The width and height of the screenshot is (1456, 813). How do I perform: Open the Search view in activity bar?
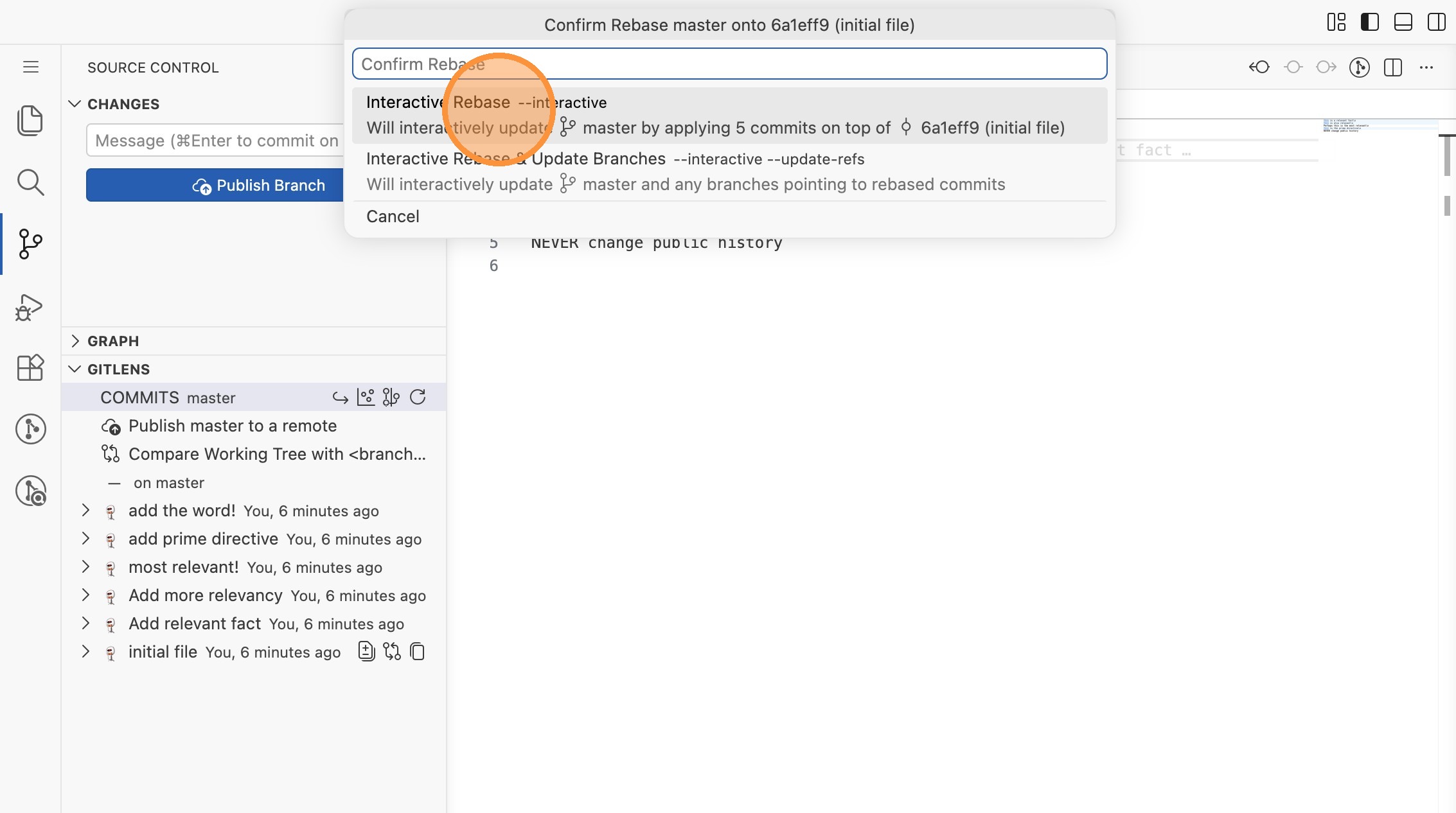pos(30,182)
